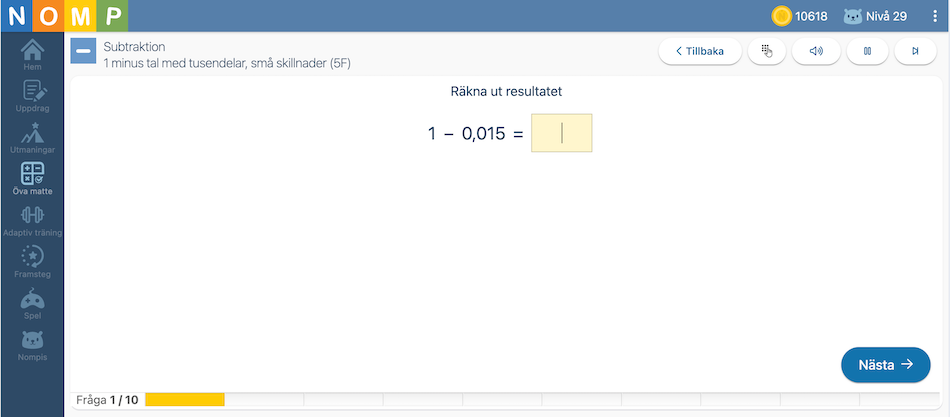This screenshot has height=417, width=950.
Task: Show the on-screen keypad
Action: pyautogui.click(x=767, y=51)
